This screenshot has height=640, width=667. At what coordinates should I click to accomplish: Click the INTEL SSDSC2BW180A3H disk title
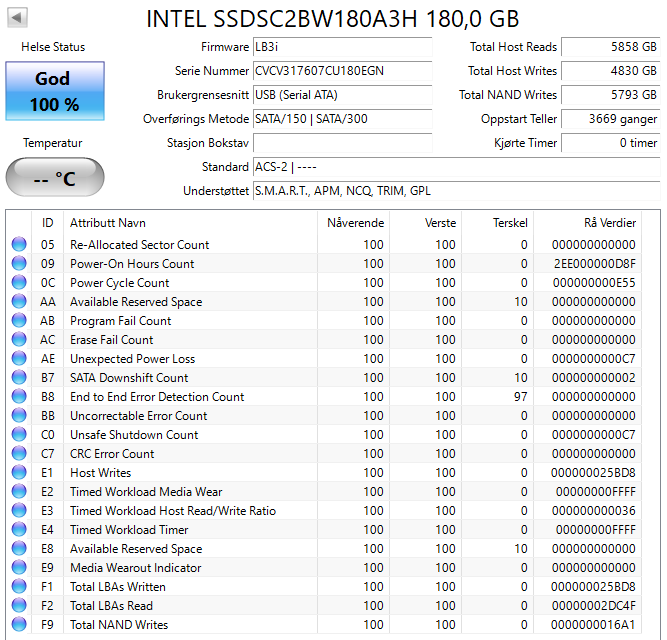(333, 19)
